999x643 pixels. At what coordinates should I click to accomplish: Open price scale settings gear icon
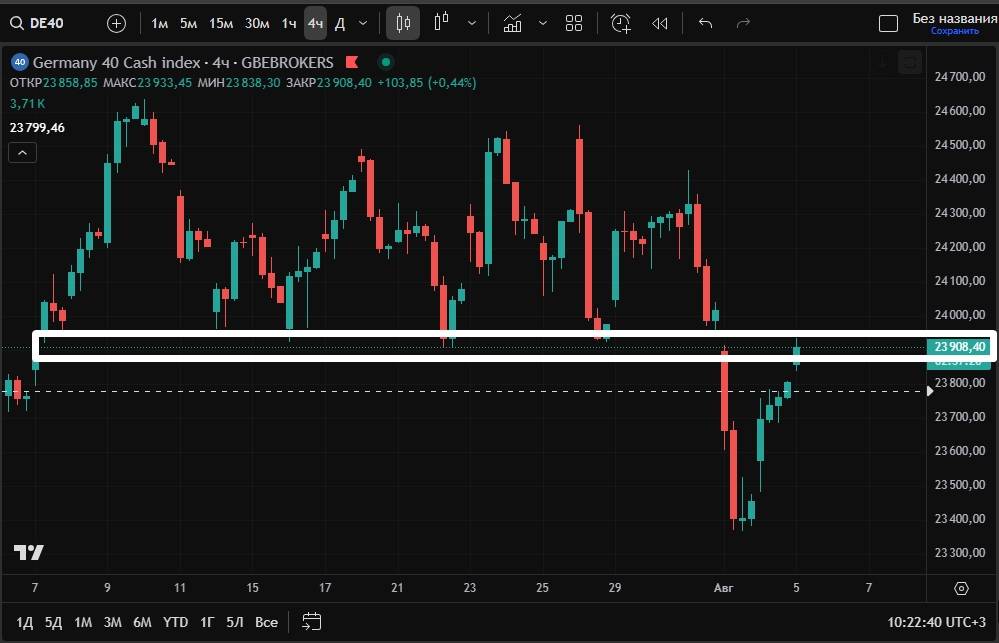point(962,588)
